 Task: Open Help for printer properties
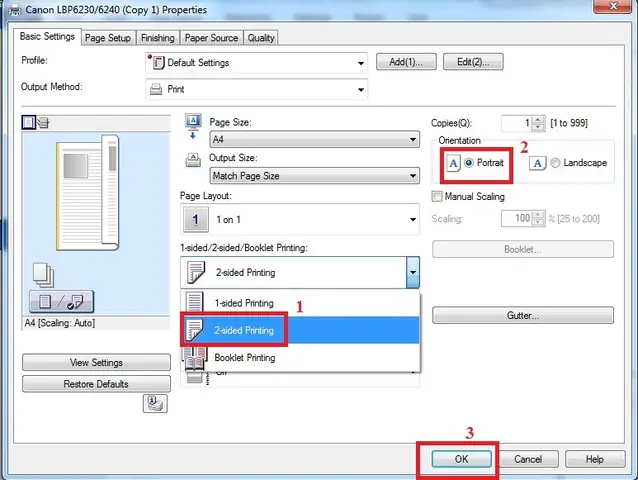point(595,459)
